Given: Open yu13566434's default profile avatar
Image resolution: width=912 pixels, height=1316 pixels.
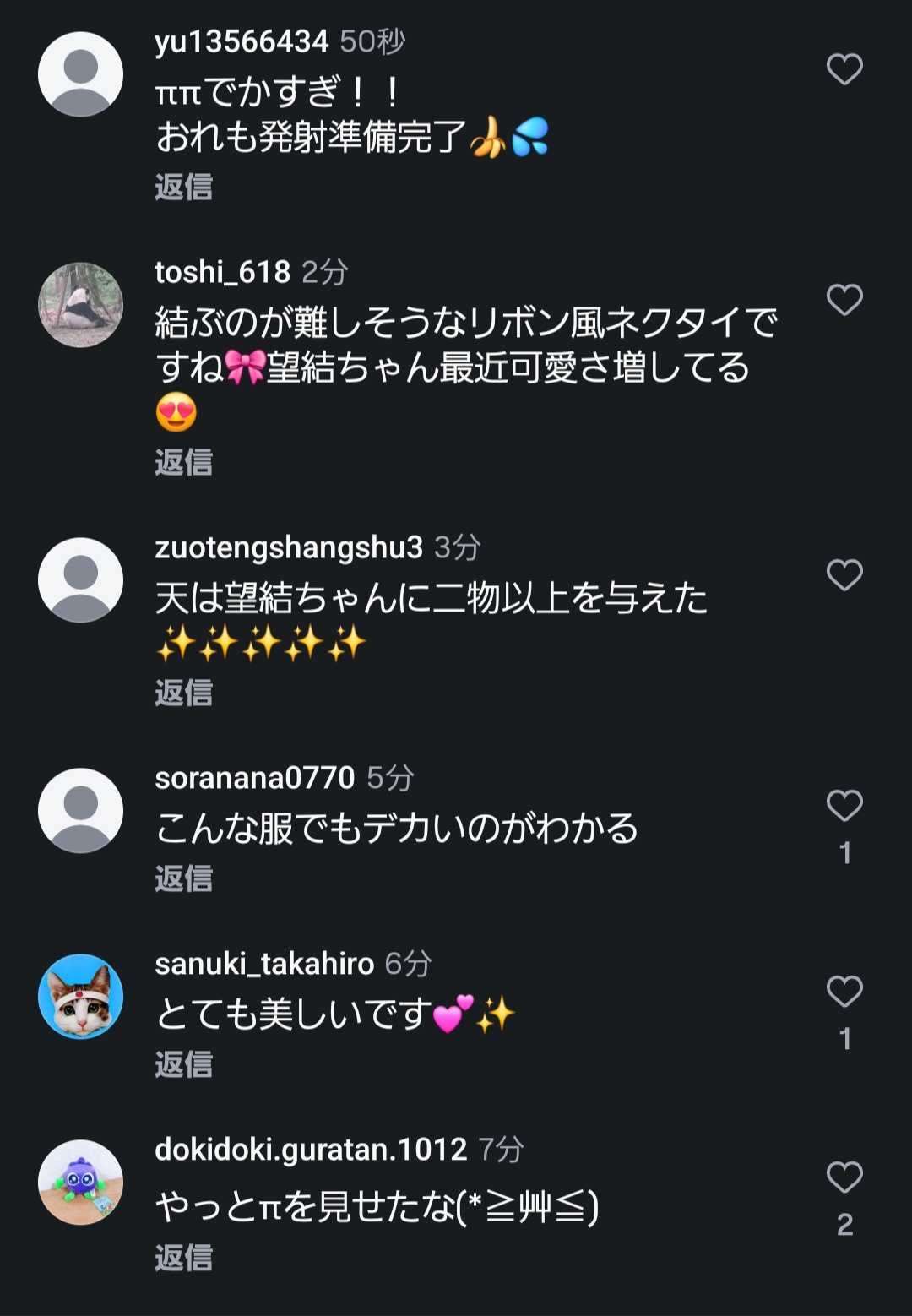Looking at the screenshot, I should point(81,74).
